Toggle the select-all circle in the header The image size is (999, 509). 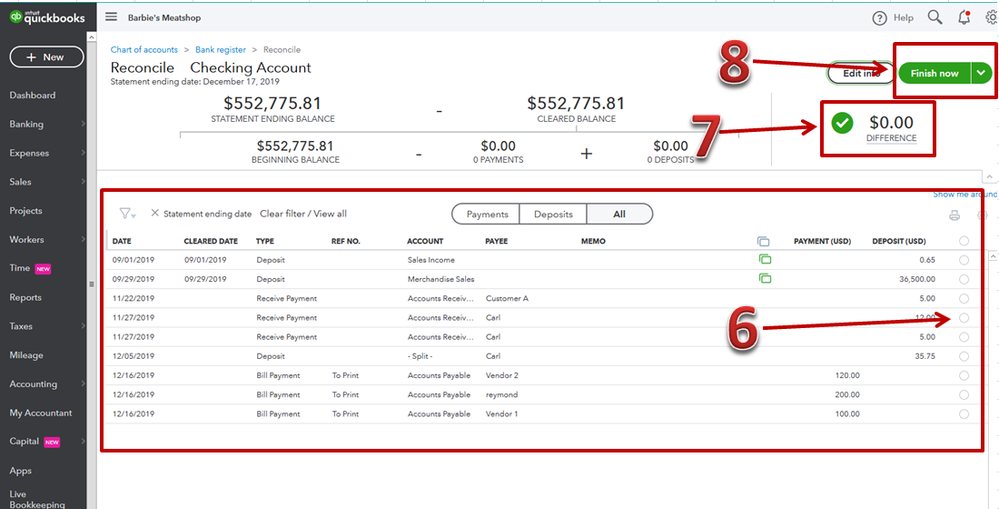pos(964,241)
